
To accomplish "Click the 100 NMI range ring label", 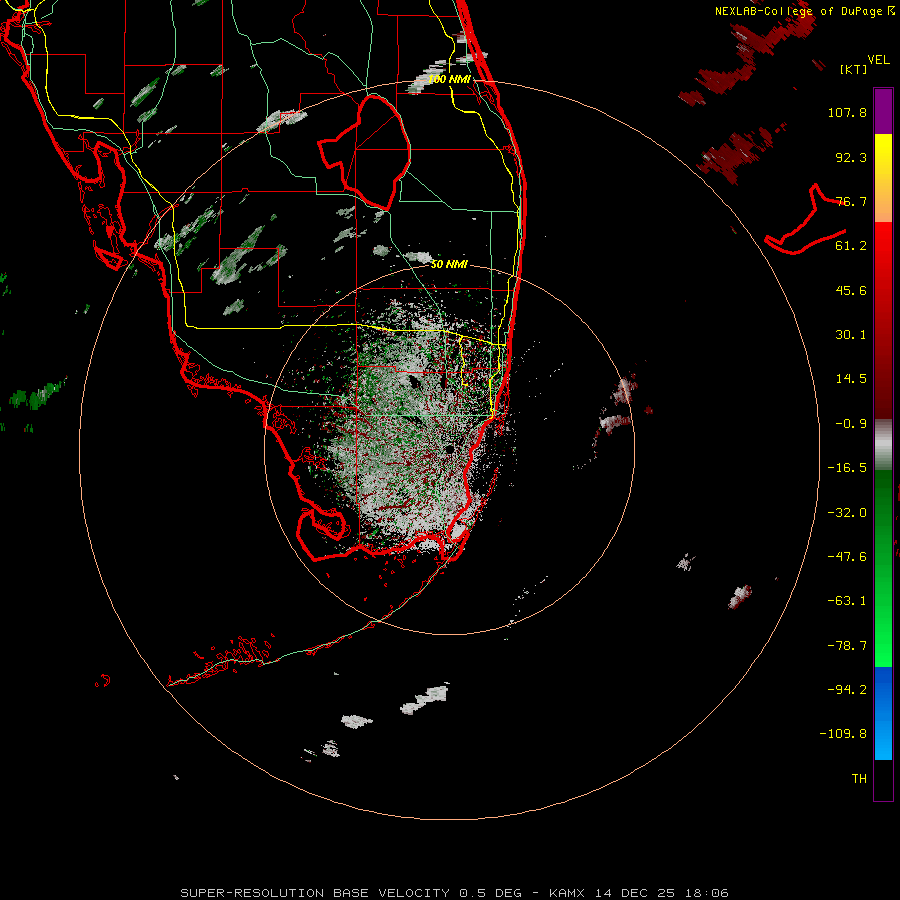I will pyautogui.click(x=449, y=79).
